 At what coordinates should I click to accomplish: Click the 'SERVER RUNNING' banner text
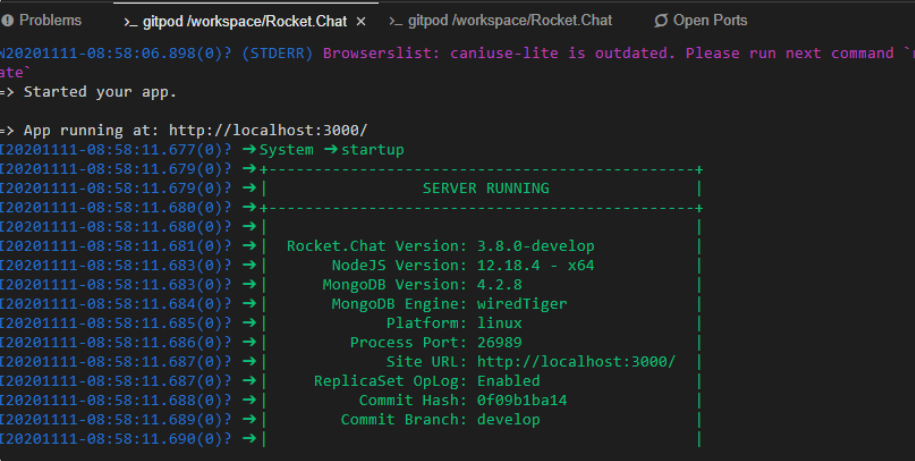point(486,188)
